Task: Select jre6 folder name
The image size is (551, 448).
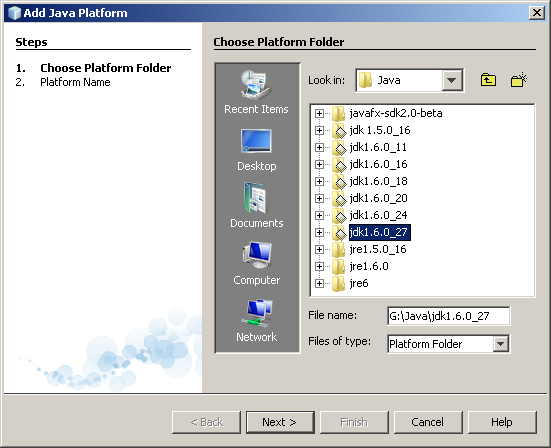Action: tap(359, 283)
